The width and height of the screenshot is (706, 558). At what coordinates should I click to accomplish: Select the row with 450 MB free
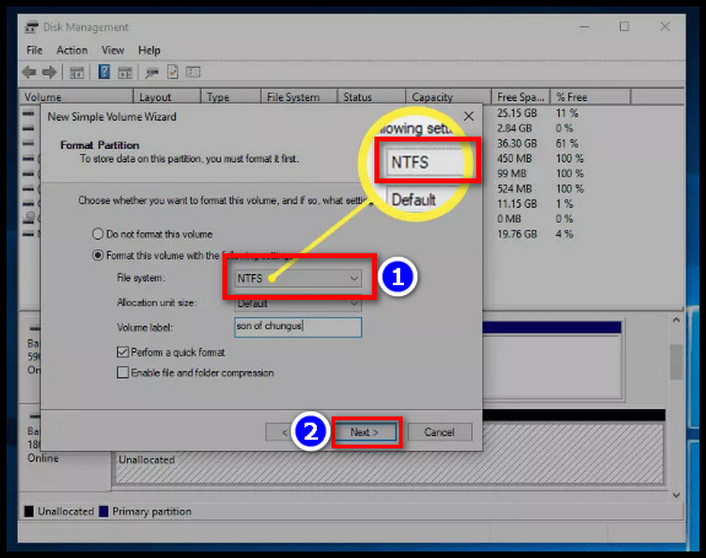[514, 159]
